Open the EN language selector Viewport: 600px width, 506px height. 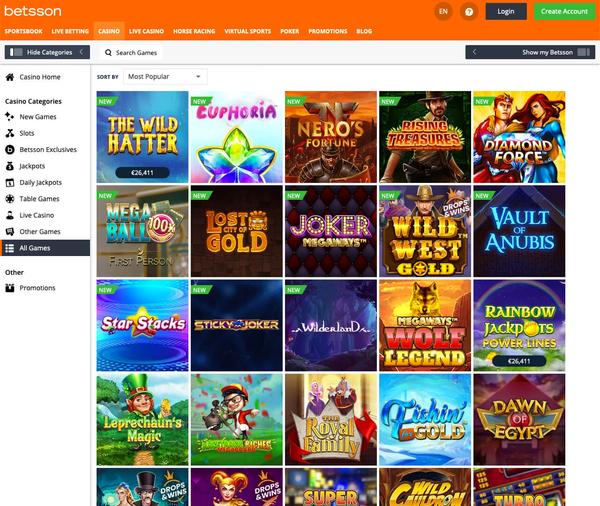pyautogui.click(x=443, y=11)
